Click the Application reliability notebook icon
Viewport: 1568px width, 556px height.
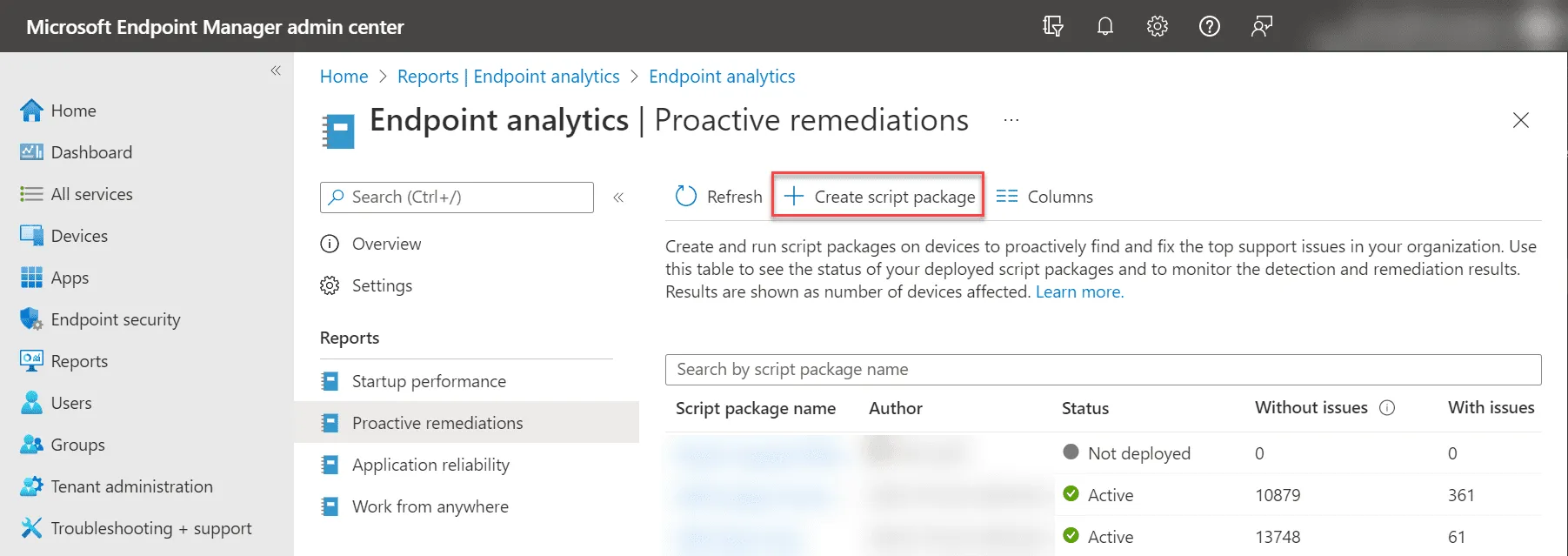(330, 465)
